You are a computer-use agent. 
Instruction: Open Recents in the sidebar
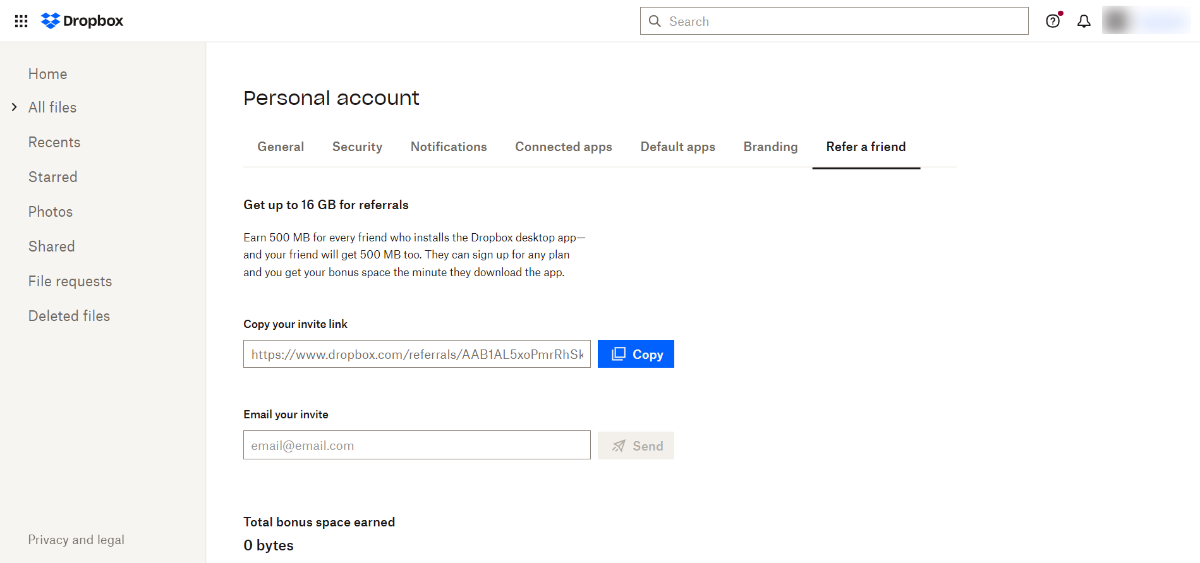tap(54, 142)
